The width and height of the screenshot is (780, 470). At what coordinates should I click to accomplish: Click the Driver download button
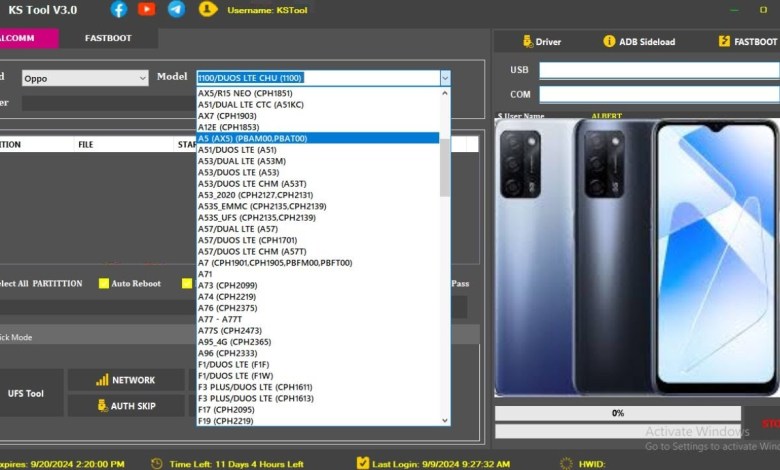tap(542, 42)
